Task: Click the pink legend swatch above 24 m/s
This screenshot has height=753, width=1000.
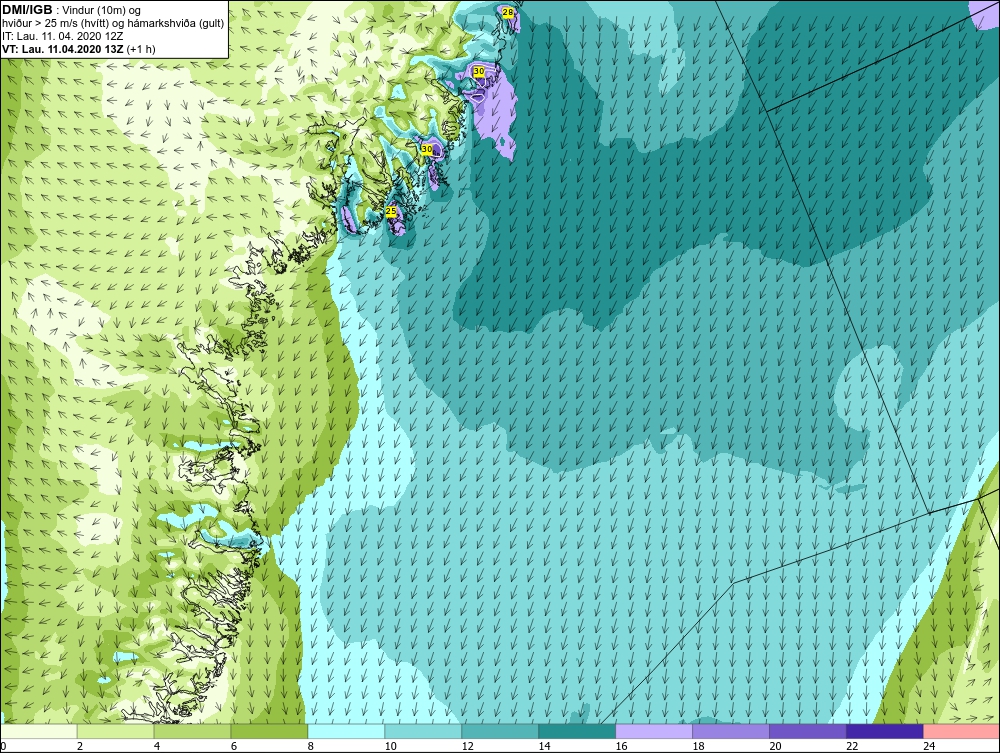Action: (x=961, y=731)
